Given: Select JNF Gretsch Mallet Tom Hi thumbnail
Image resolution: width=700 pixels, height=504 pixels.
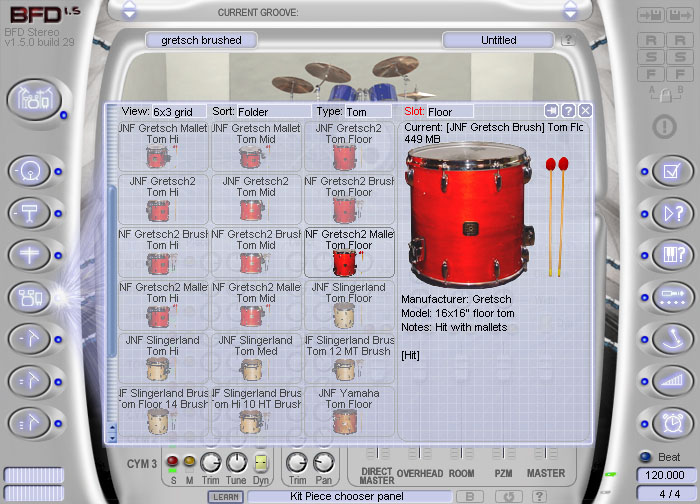Looking at the screenshot, I should point(163,146).
